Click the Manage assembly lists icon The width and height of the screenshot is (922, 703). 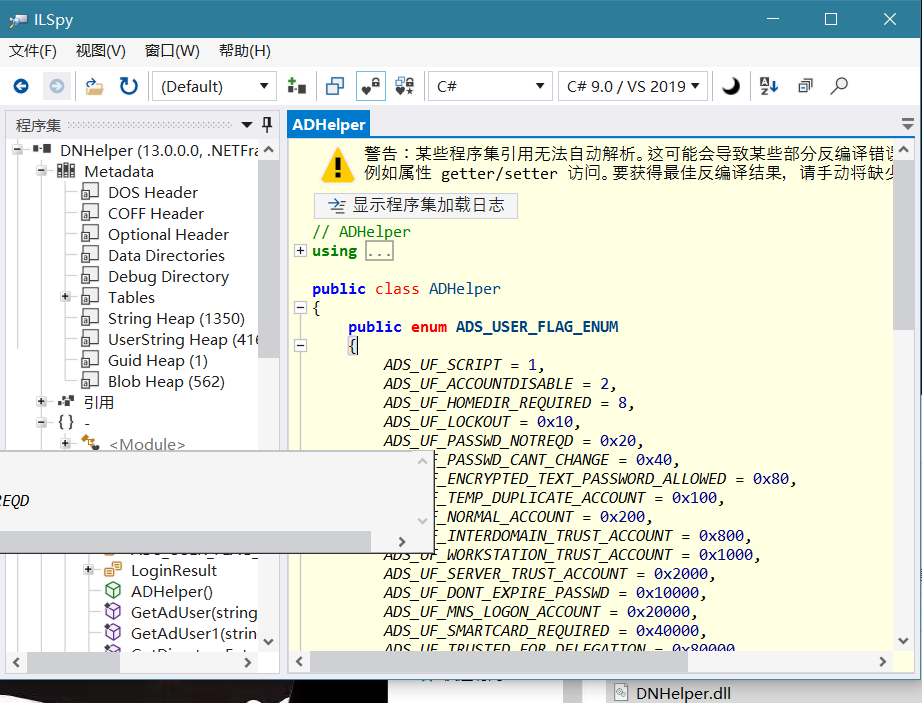[x=297, y=87]
